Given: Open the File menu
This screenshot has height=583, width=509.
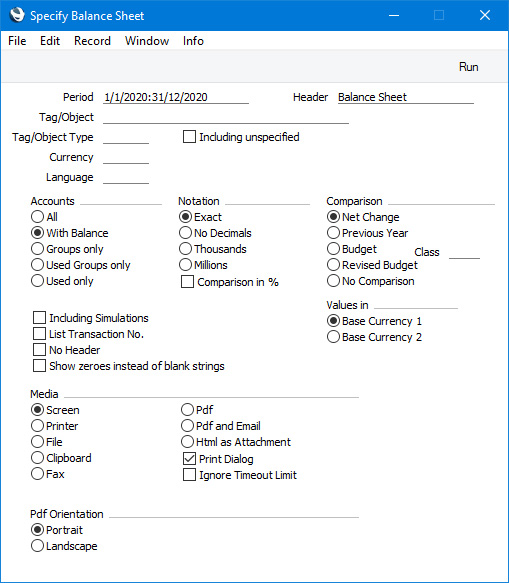Looking at the screenshot, I should pyautogui.click(x=17, y=41).
